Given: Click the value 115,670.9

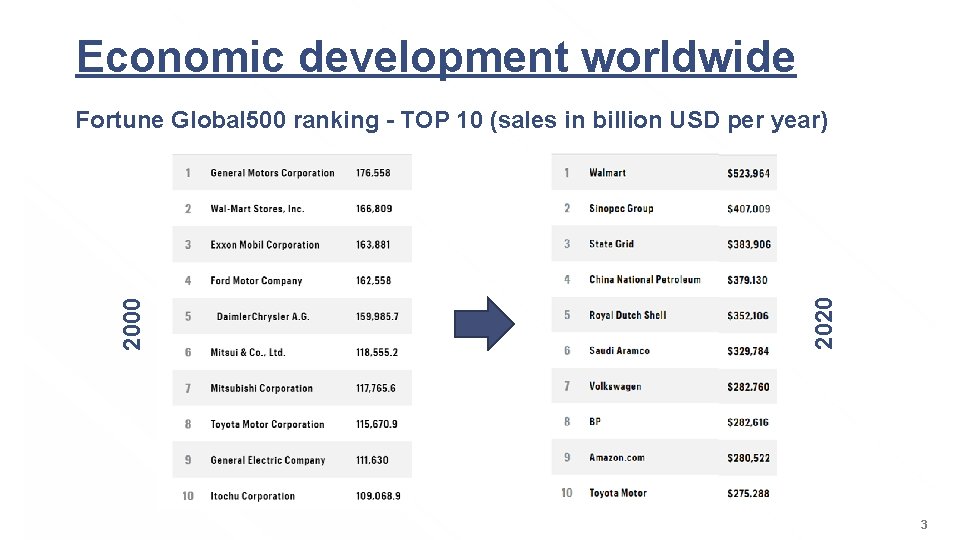Looking at the screenshot, I should click(x=377, y=424).
